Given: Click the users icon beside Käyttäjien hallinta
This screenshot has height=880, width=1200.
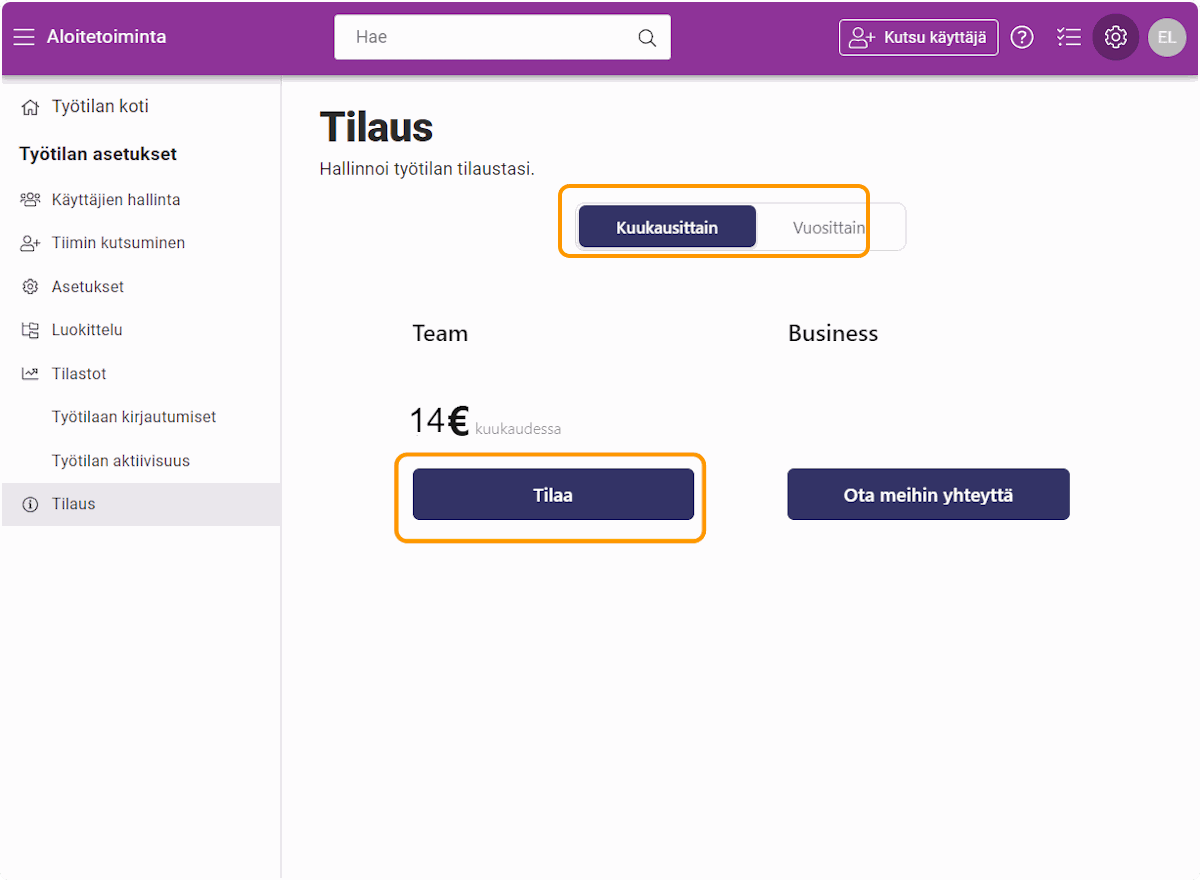Looking at the screenshot, I should point(31,200).
